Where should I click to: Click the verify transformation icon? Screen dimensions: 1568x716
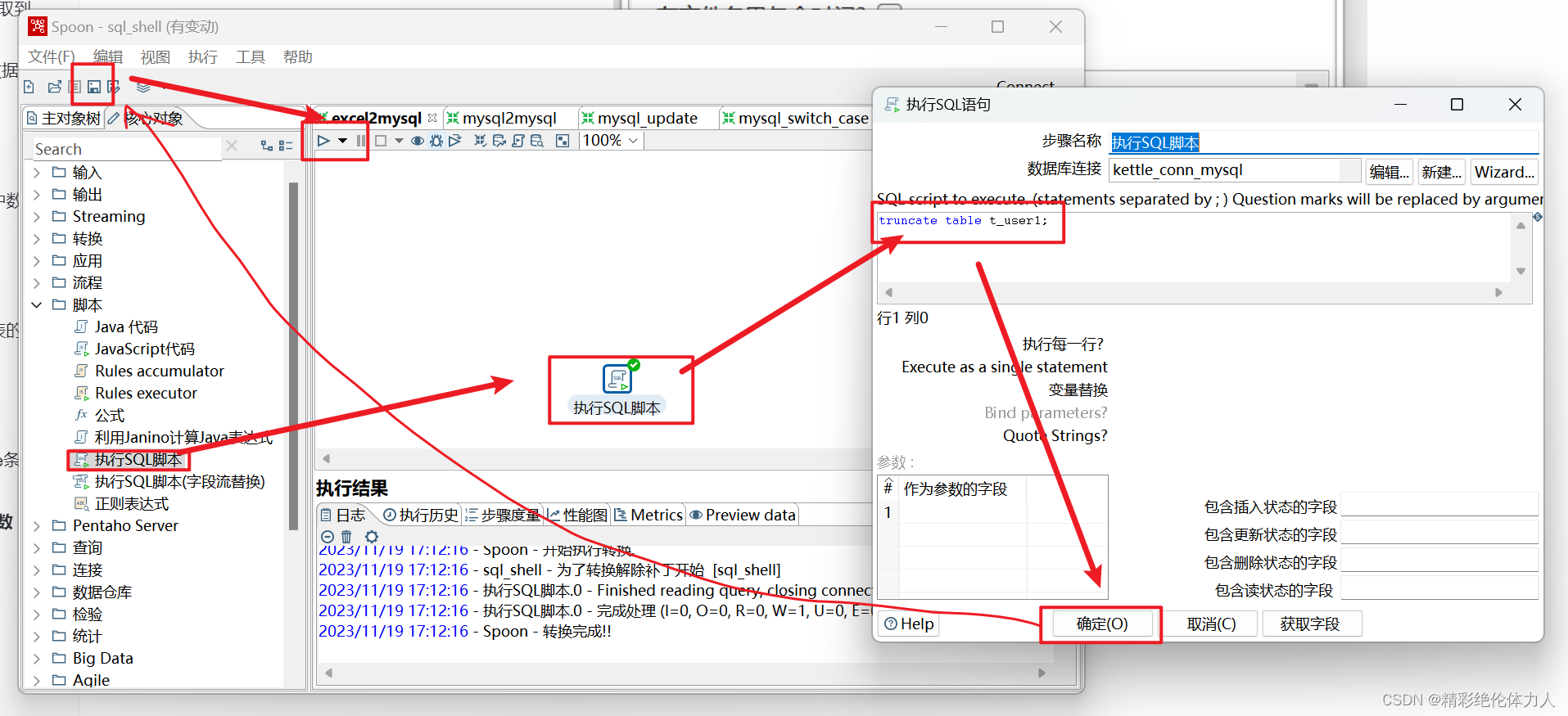coord(481,141)
